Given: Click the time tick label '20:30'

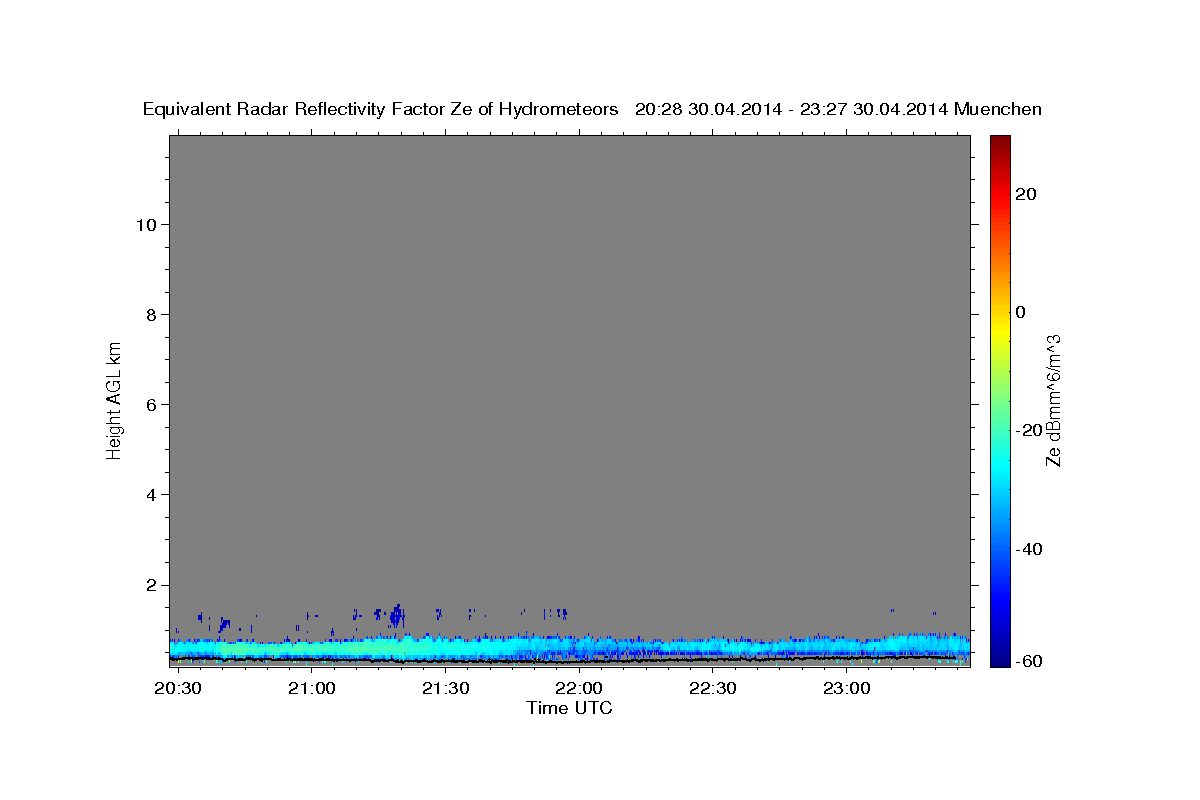Looking at the screenshot, I should [179, 689].
